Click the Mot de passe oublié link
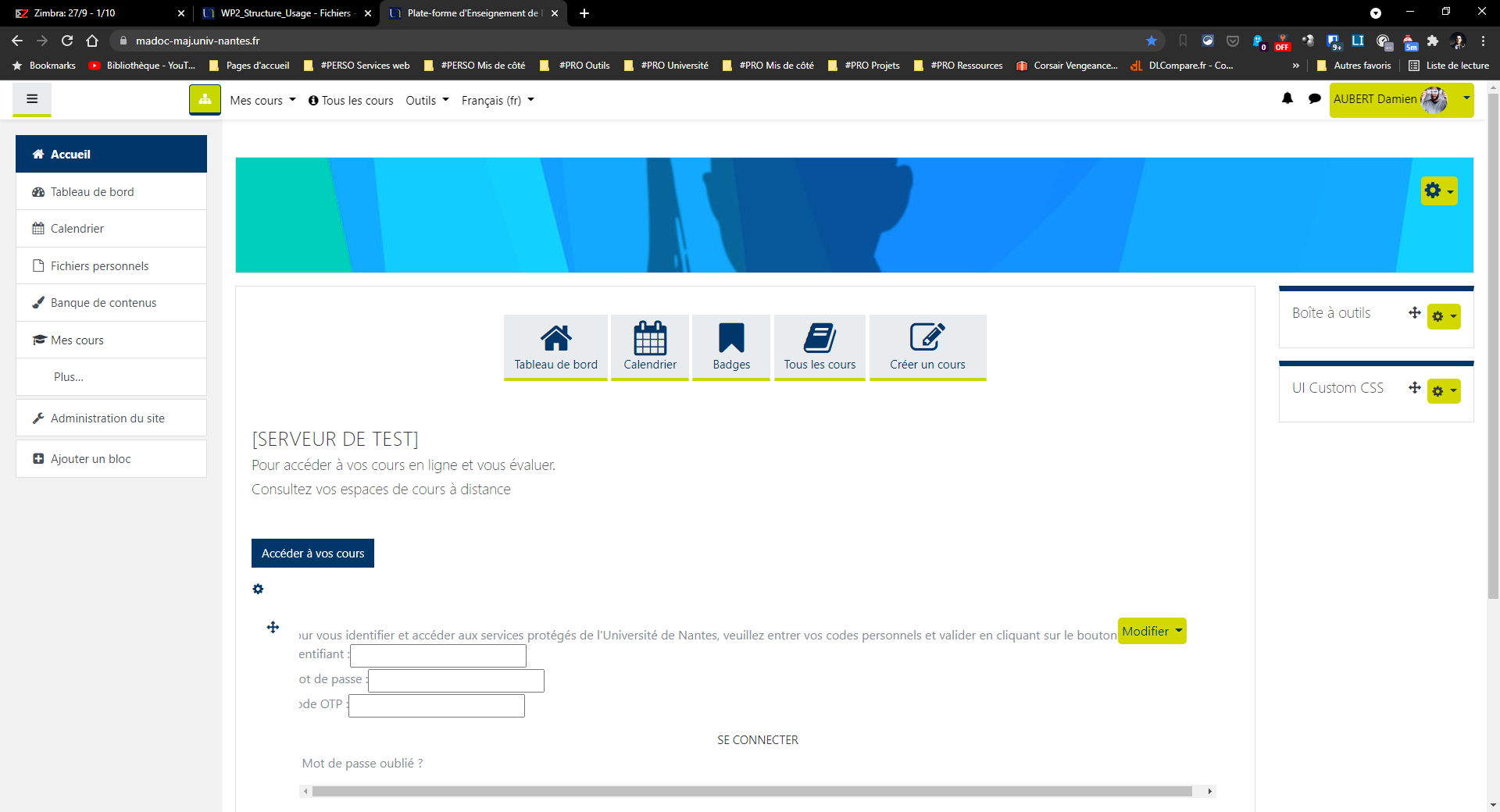Image resolution: width=1500 pixels, height=812 pixels. click(362, 763)
